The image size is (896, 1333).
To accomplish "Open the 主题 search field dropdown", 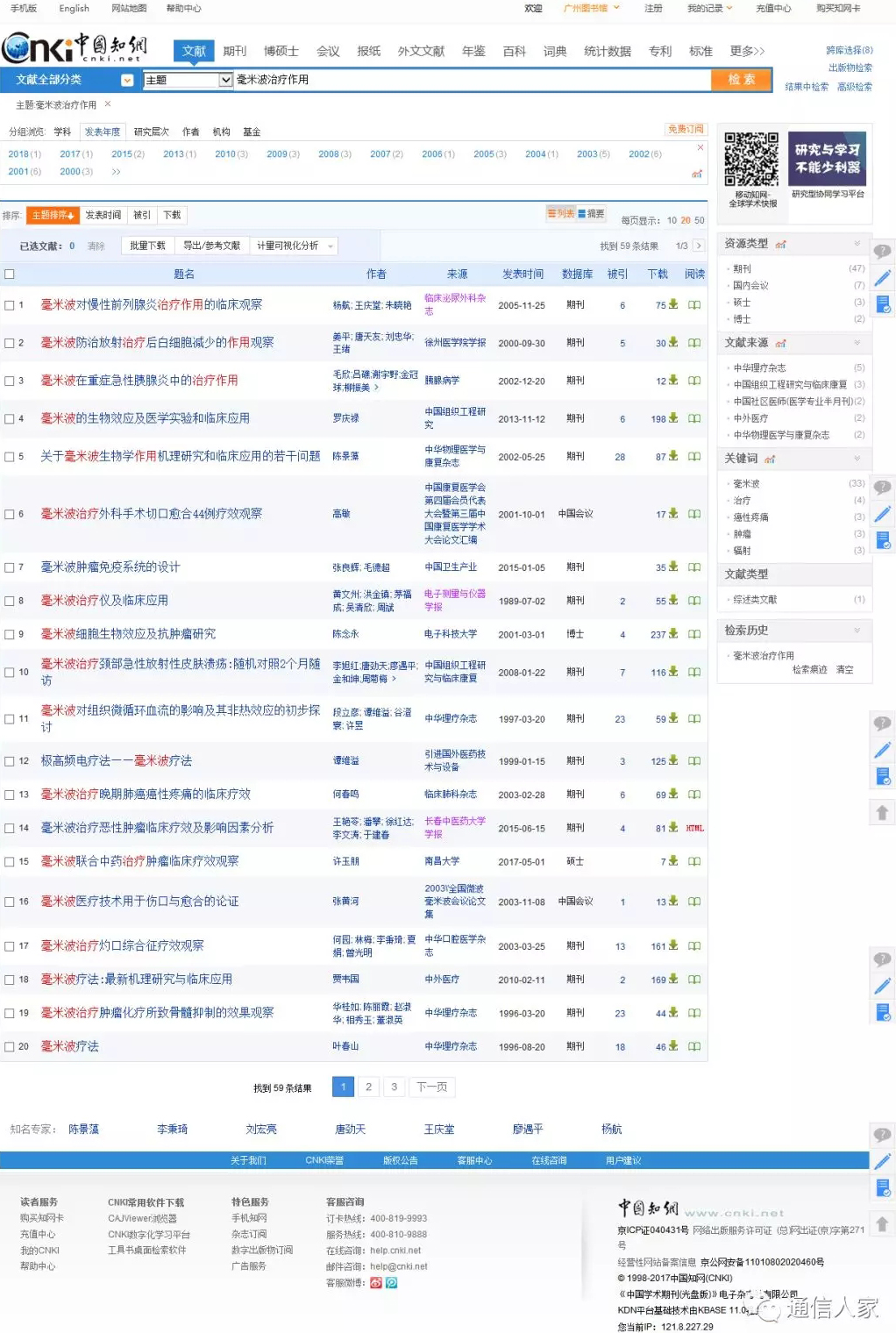I will point(188,80).
